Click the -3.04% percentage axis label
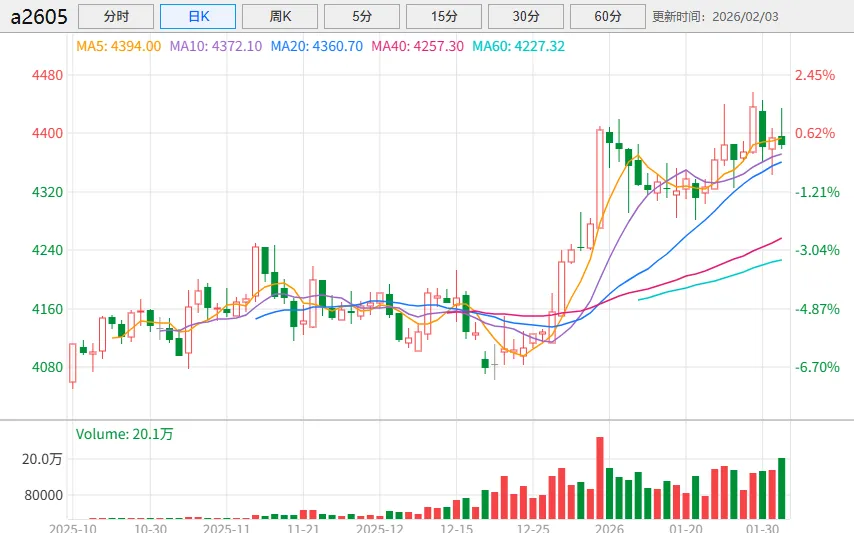The height and width of the screenshot is (533, 854). coord(817,250)
